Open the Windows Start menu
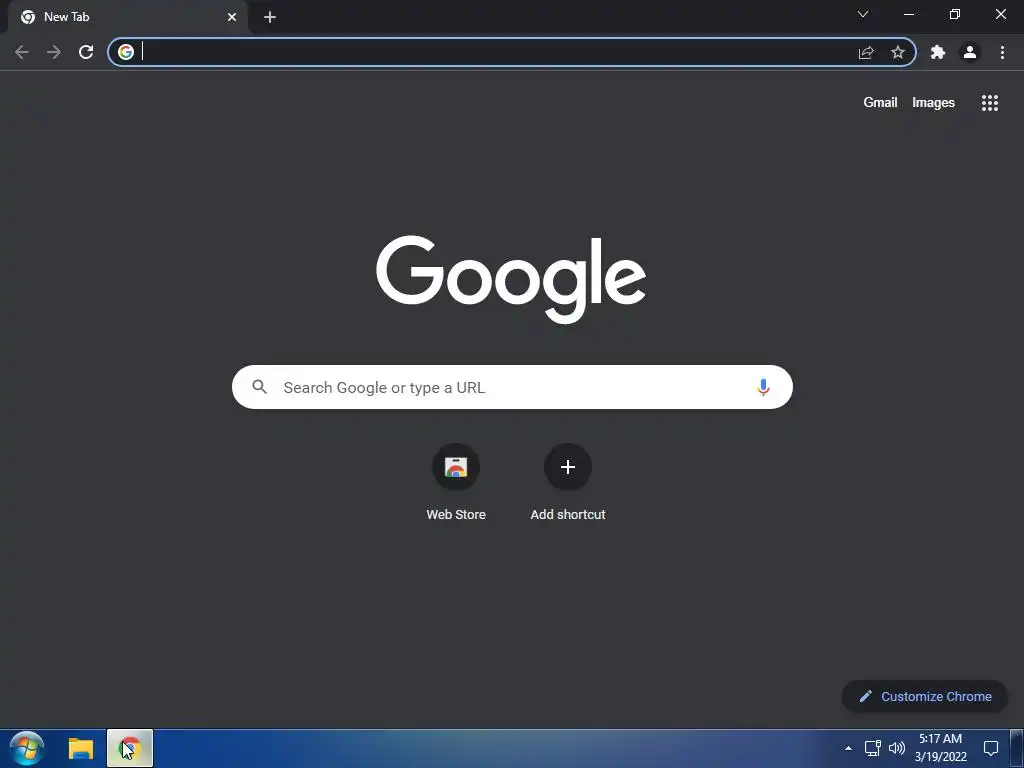 (27, 748)
